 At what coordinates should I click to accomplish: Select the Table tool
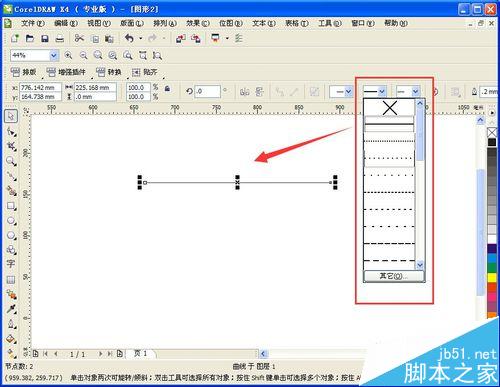pyautogui.click(x=11, y=280)
